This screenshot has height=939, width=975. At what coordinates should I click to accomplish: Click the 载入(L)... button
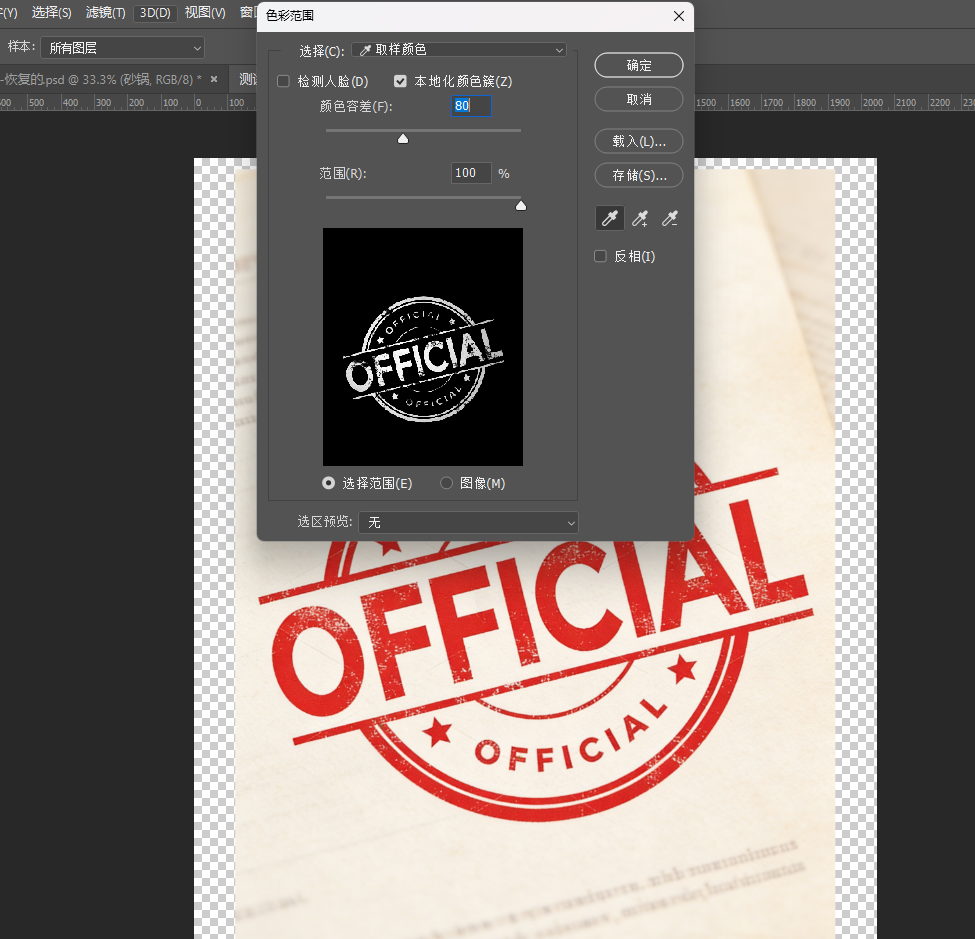[639, 141]
